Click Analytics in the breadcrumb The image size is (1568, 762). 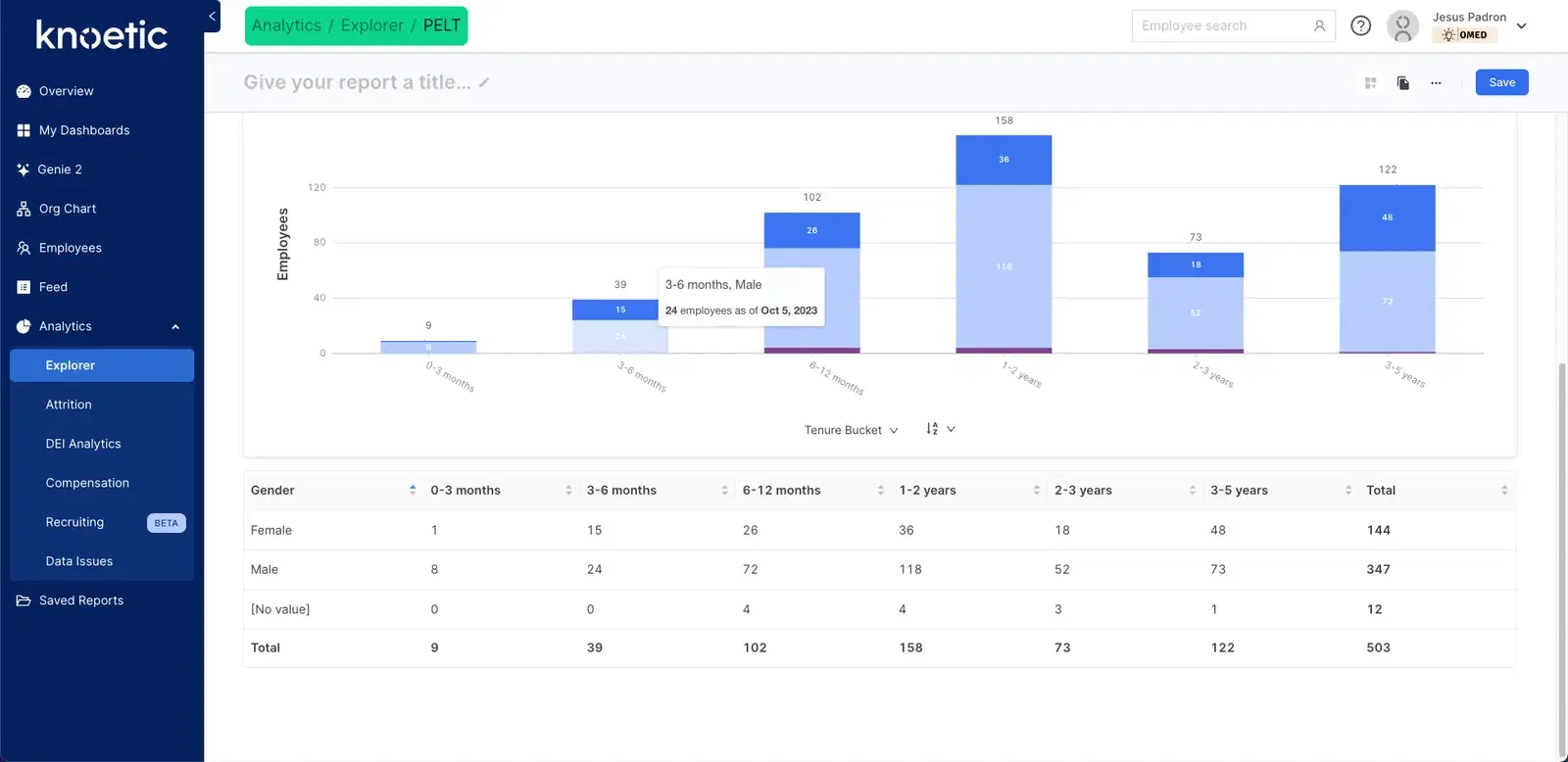click(x=286, y=25)
